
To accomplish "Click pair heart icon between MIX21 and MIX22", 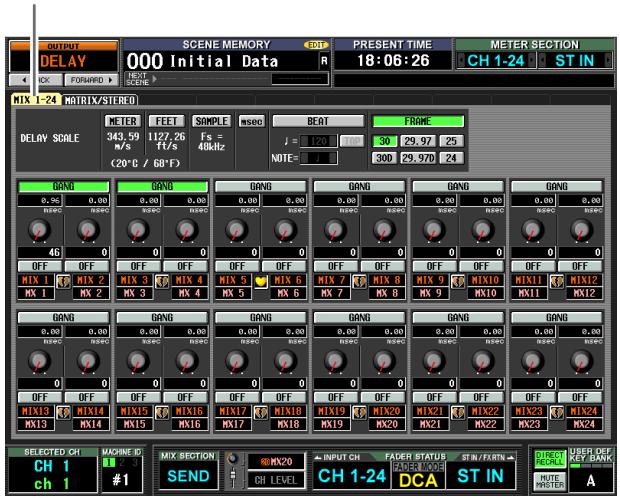I will [x=458, y=413].
